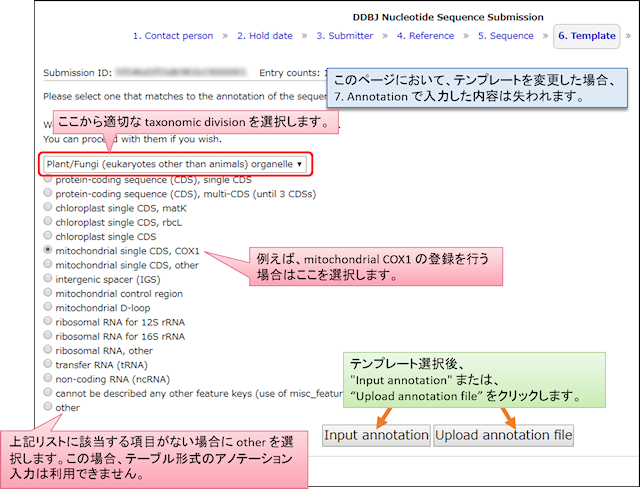
Task: Choose mitochondrial single CDS, COX1 radio
Action: [x=48, y=249]
